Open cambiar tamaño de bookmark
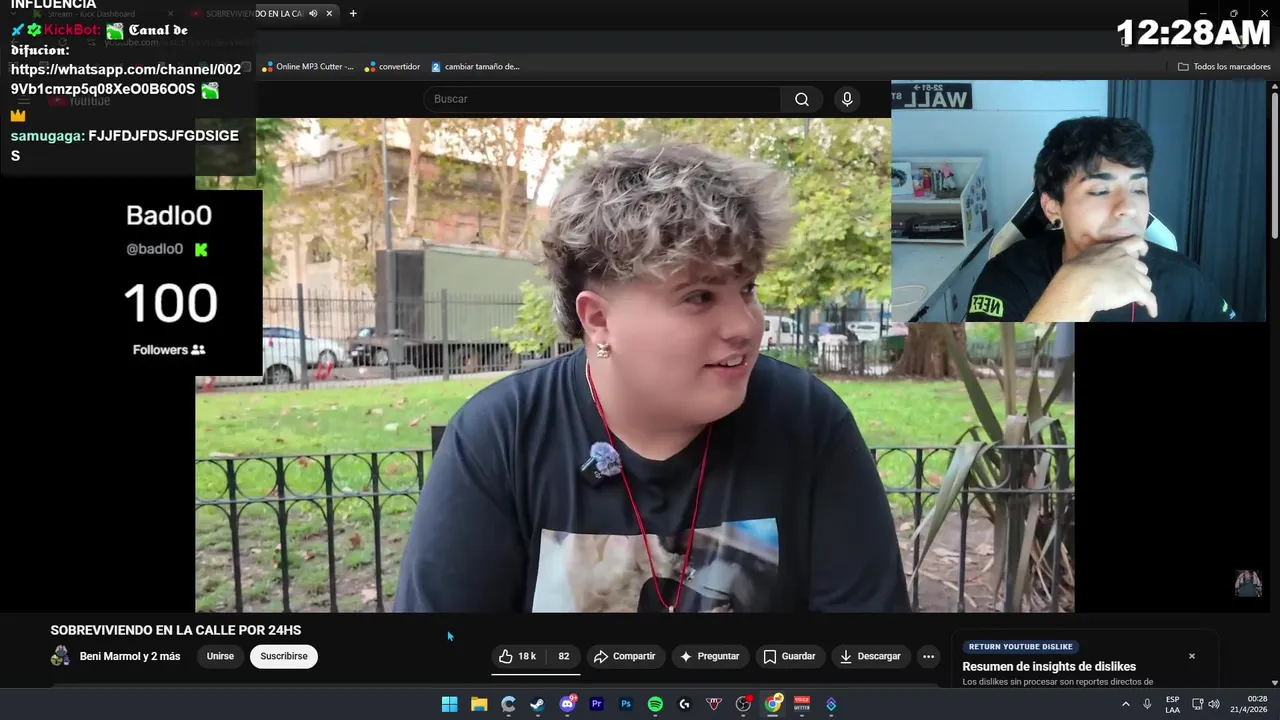 476,66
